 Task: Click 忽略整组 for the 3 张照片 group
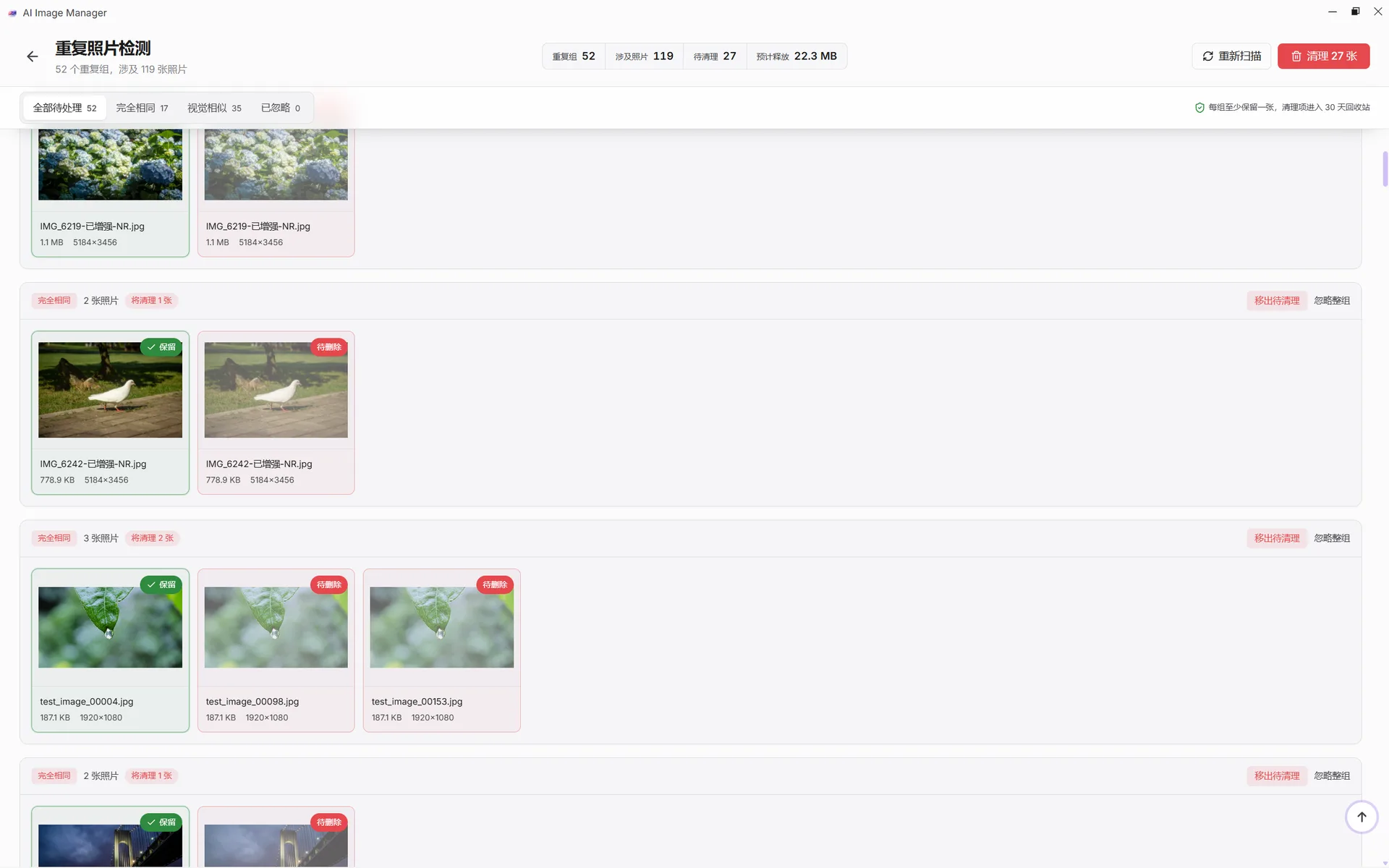pos(1332,538)
